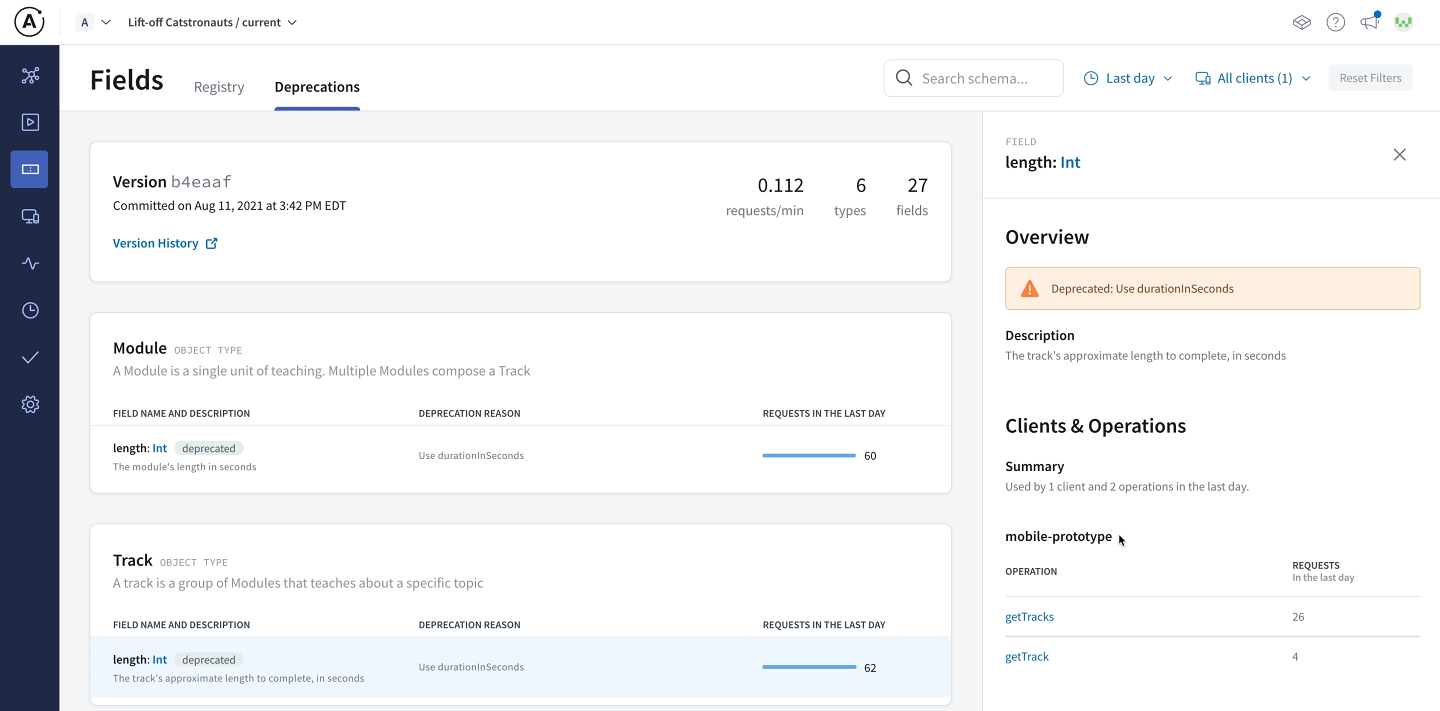
Task: Open the Graph explorer sidebar icon
Action: pyautogui.click(x=30, y=75)
